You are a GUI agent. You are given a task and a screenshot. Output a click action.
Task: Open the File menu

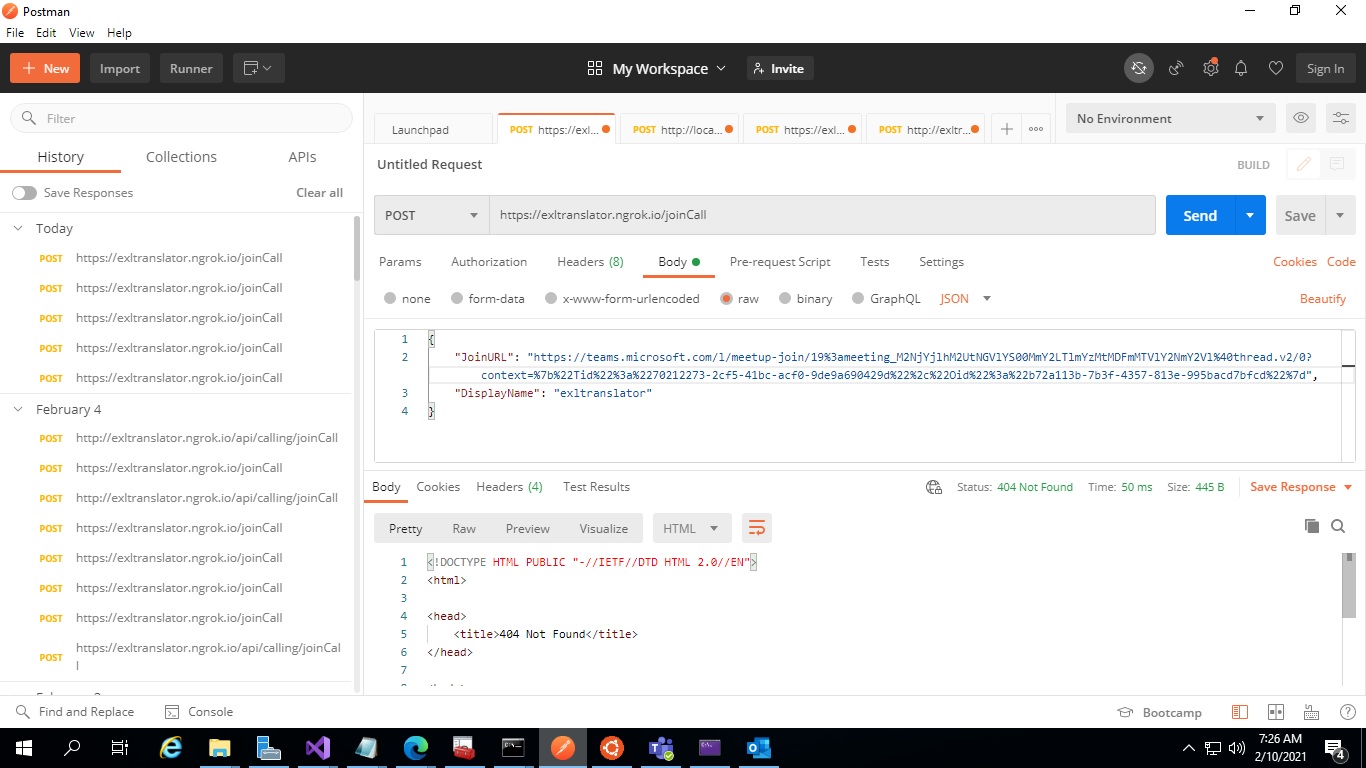click(15, 33)
